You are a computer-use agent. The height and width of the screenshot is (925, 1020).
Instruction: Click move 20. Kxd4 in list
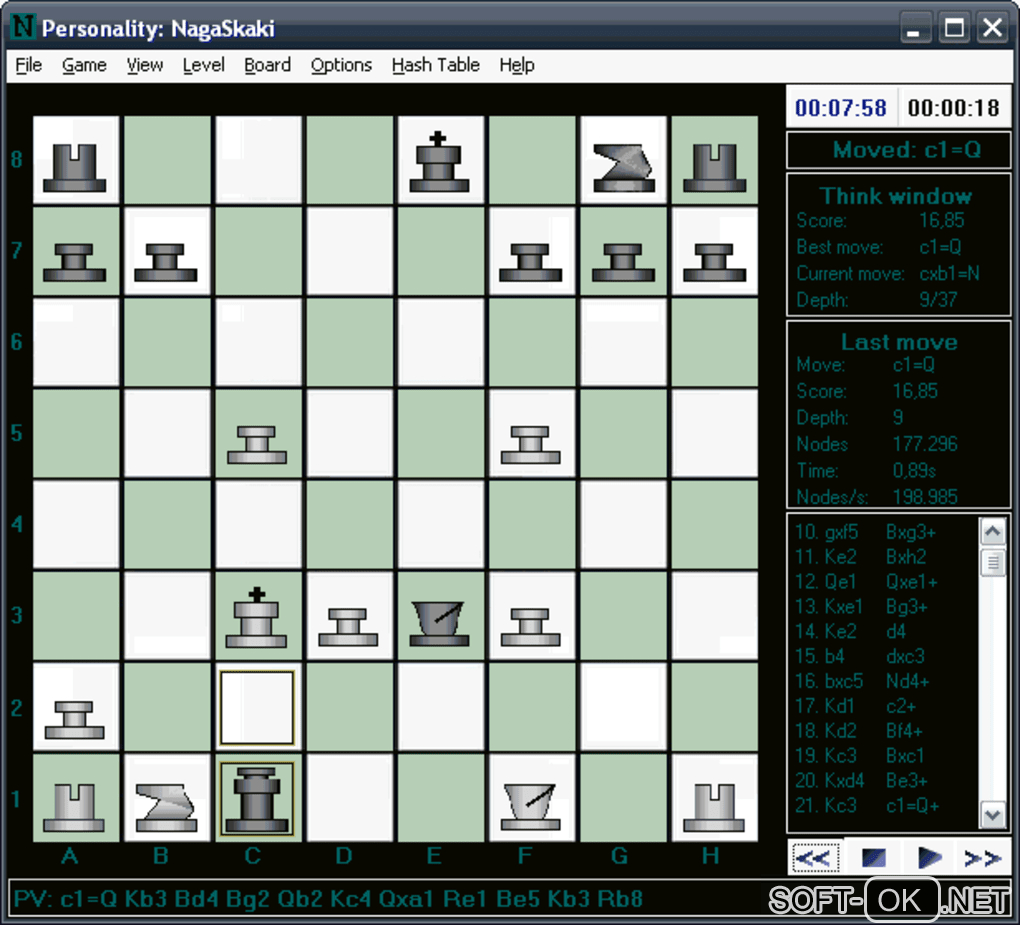pyautogui.click(x=829, y=780)
